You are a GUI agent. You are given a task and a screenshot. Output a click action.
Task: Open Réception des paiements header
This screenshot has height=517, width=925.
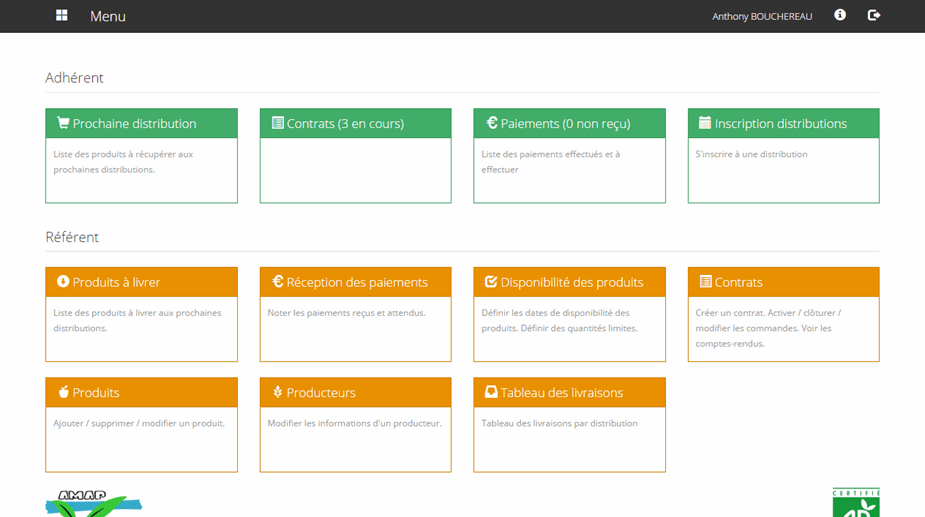356,282
